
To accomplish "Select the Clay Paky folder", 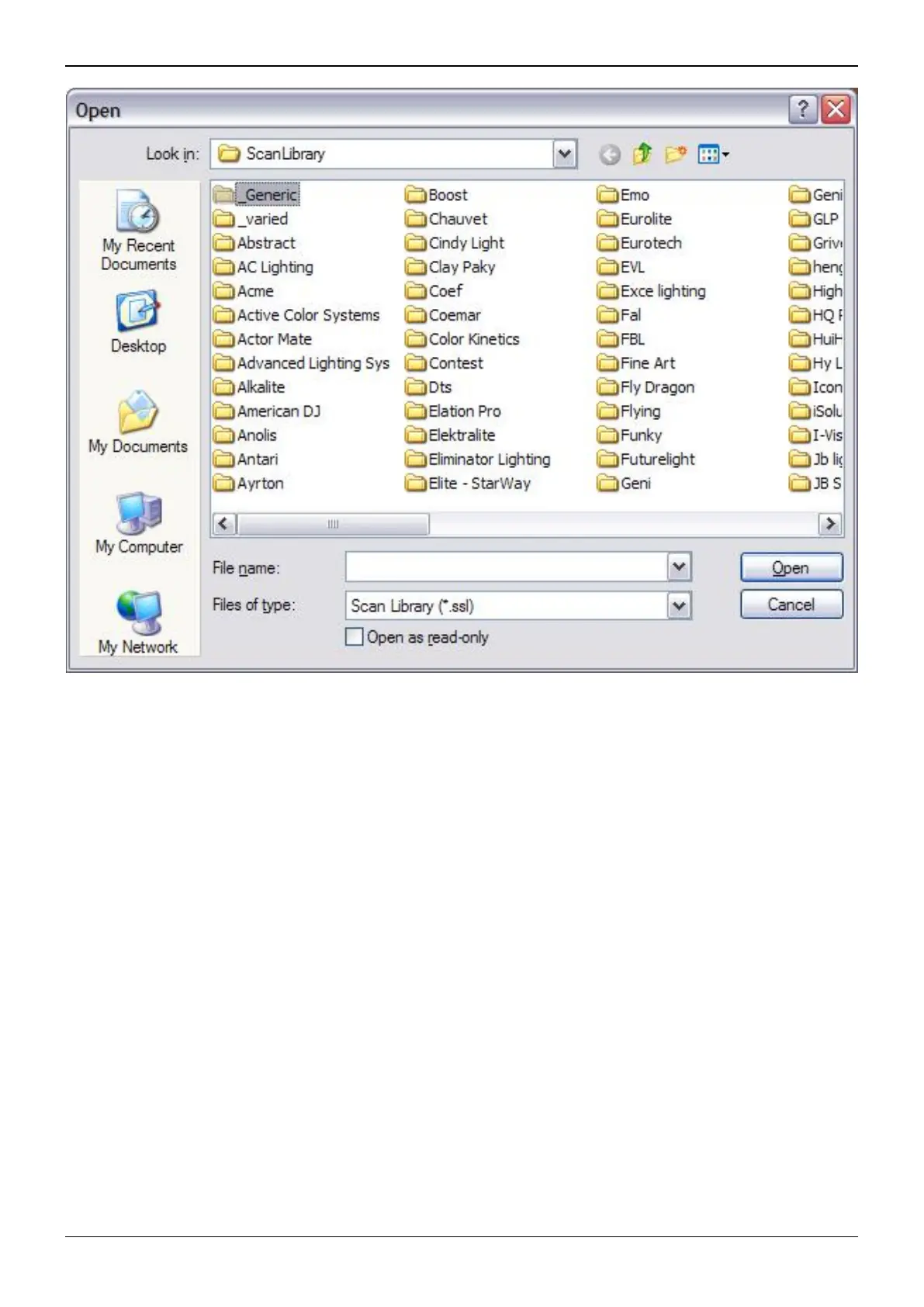I will click(x=461, y=267).
